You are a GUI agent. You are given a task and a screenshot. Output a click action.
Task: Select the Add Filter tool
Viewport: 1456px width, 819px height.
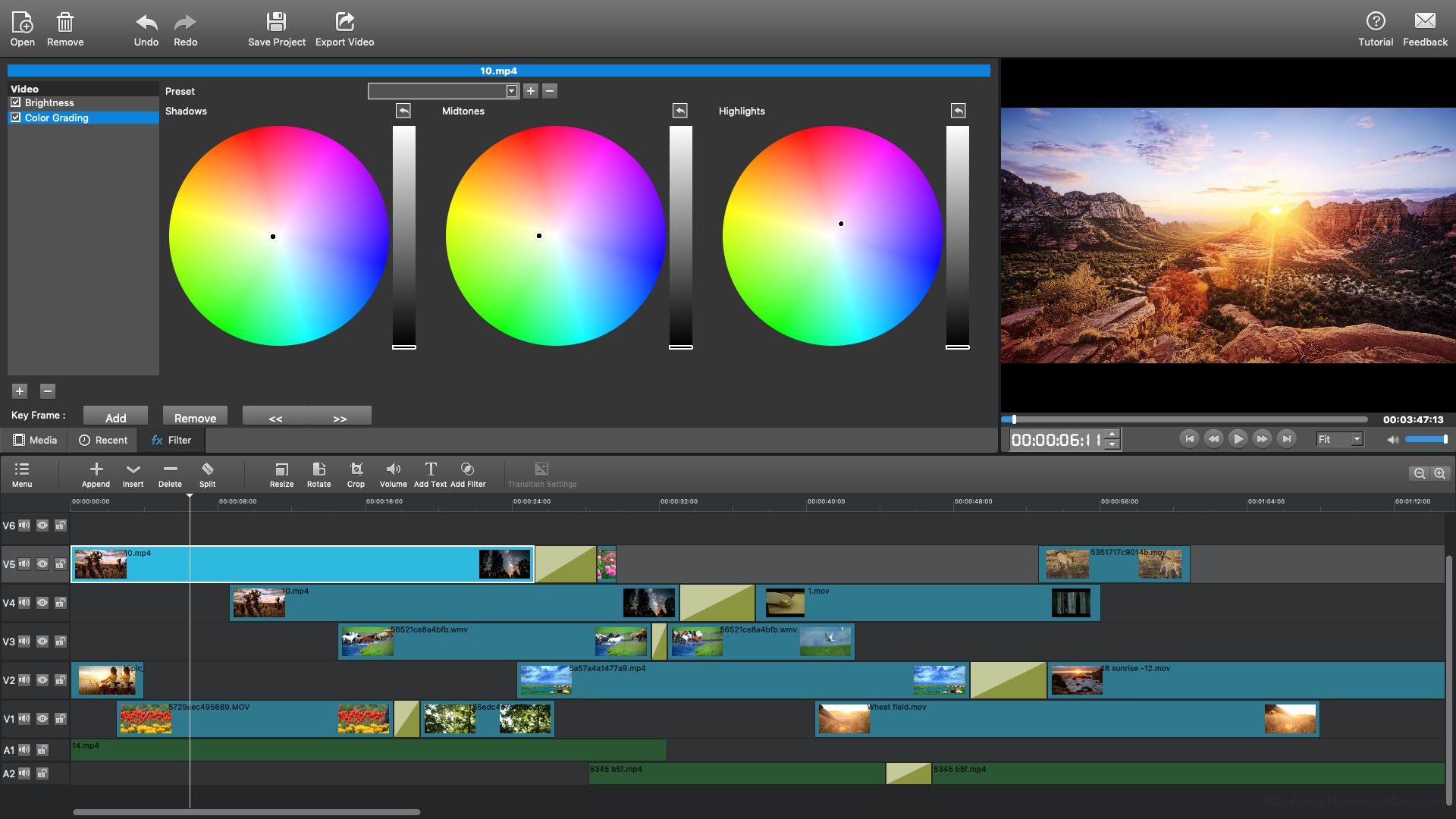(x=468, y=474)
